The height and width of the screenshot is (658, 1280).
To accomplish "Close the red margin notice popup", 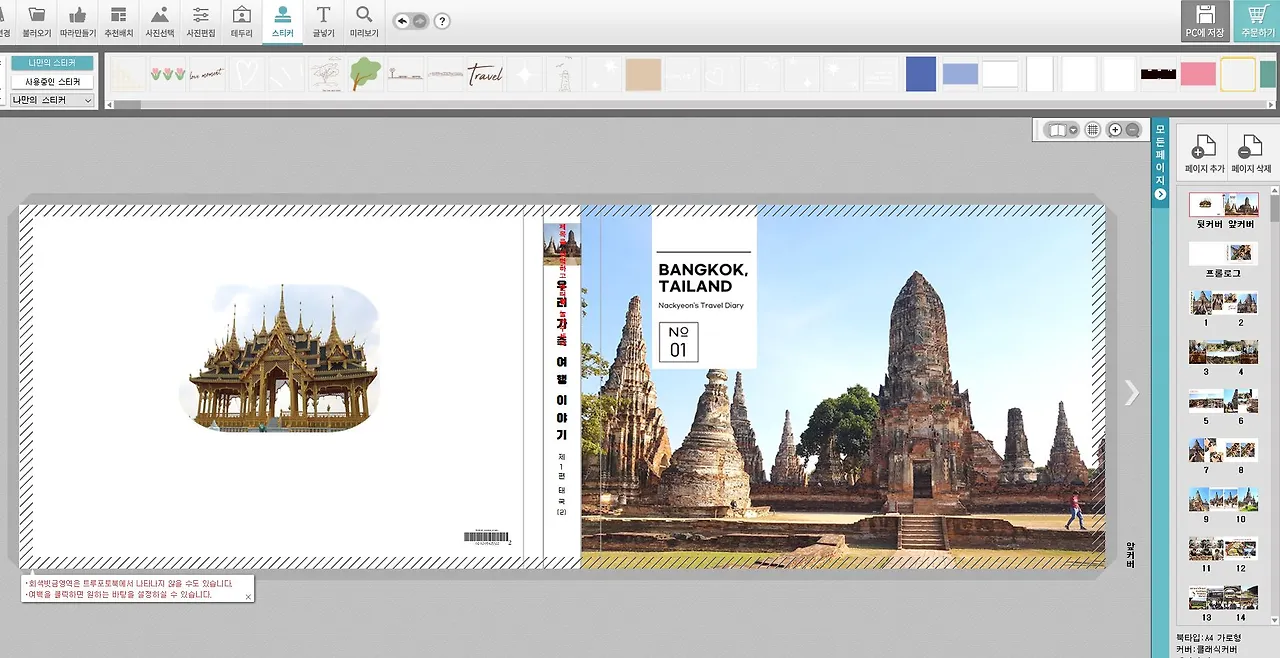I will click(x=248, y=597).
